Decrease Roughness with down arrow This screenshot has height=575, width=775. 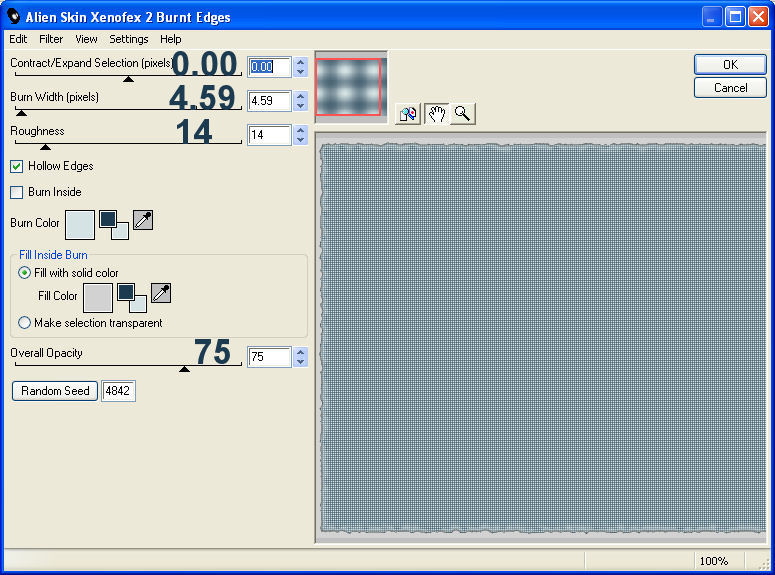[x=301, y=140]
